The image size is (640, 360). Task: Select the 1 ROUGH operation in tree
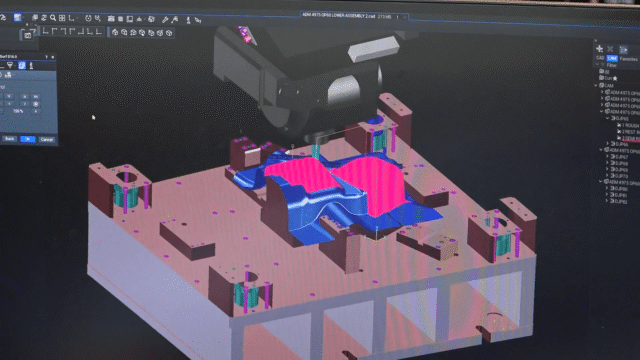pyautogui.click(x=630, y=125)
